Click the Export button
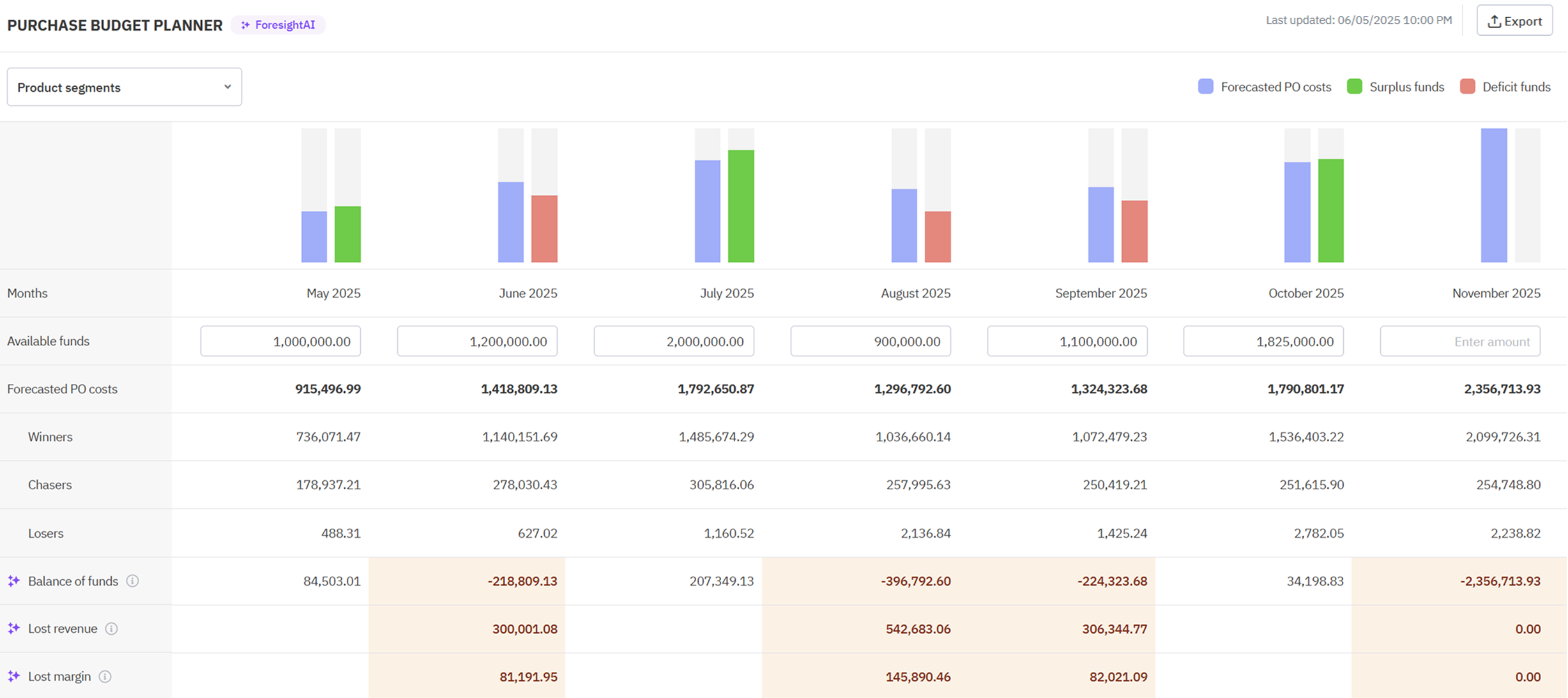The height and width of the screenshot is (698, 1568). click(x=1514, y=21)
